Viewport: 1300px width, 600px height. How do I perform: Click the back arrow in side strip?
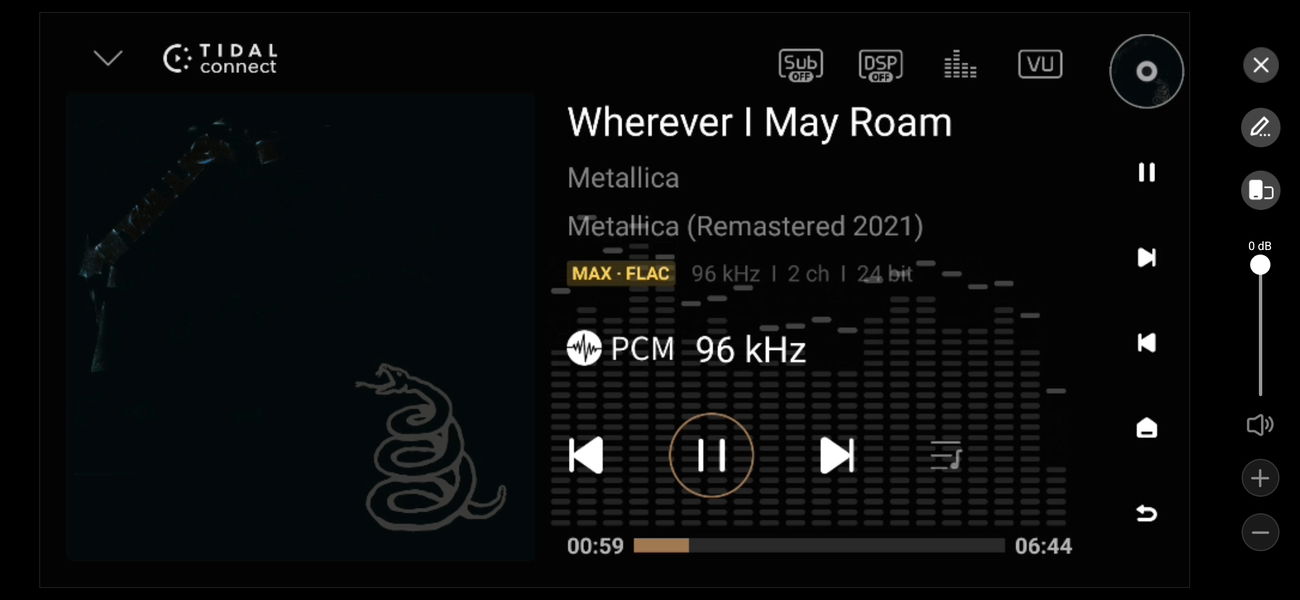(1147, 513)
